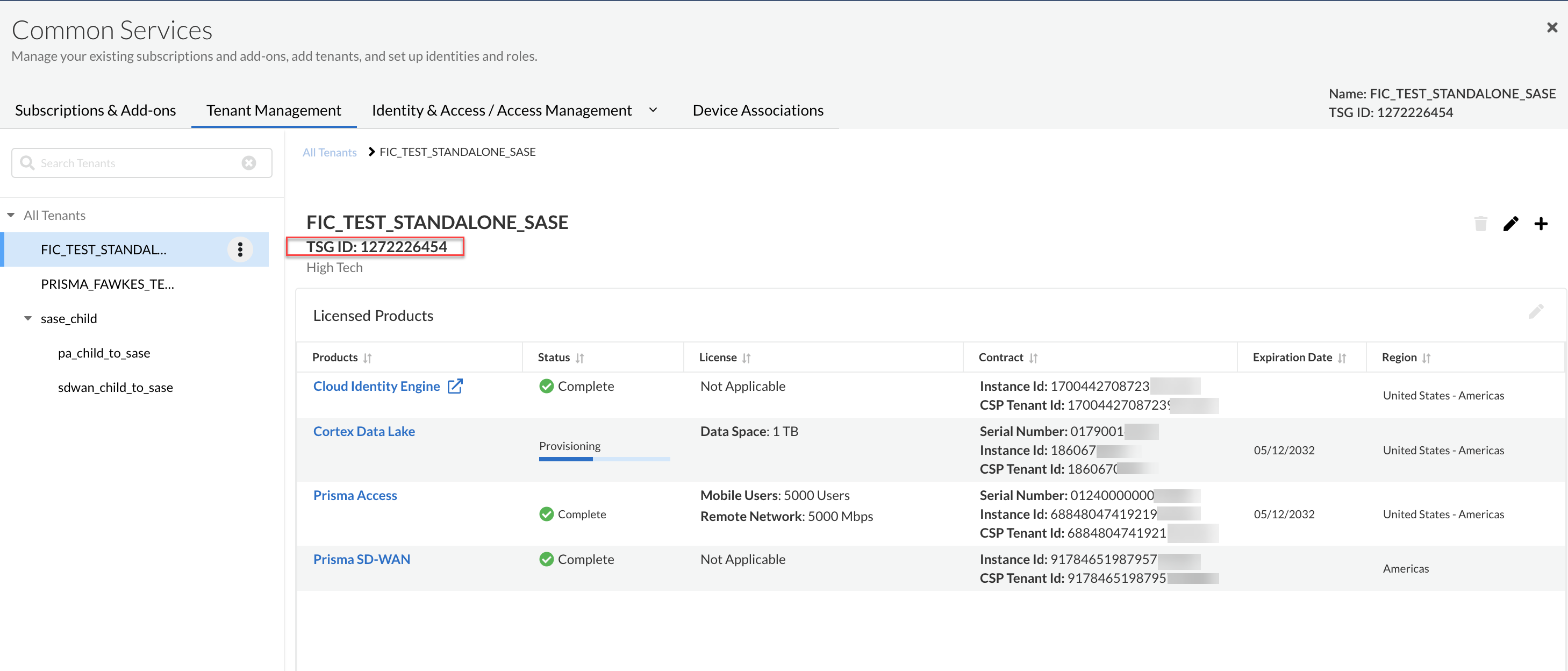This screenshot has width=1568, height=671.
Task: Sort by Region column icon
Action: (x=1426, y=358)
